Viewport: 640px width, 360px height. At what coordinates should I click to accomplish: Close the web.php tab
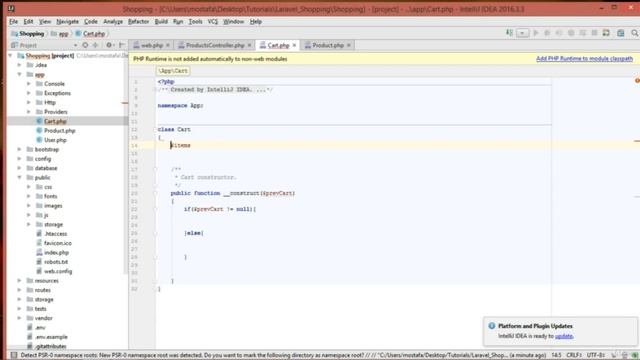click(168, 45)
